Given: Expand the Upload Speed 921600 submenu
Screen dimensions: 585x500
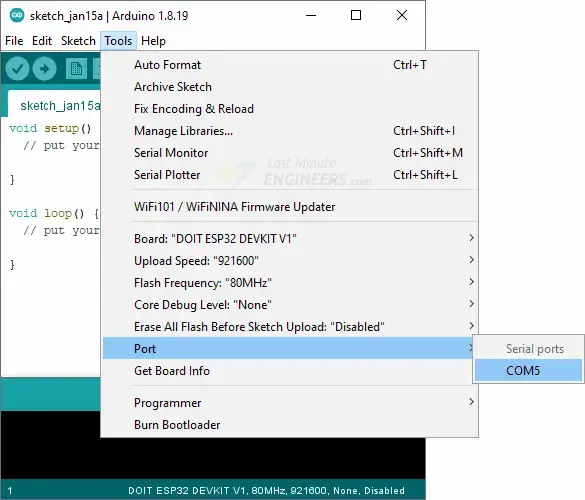Looking at the screenshot, I should click(290, 260).
